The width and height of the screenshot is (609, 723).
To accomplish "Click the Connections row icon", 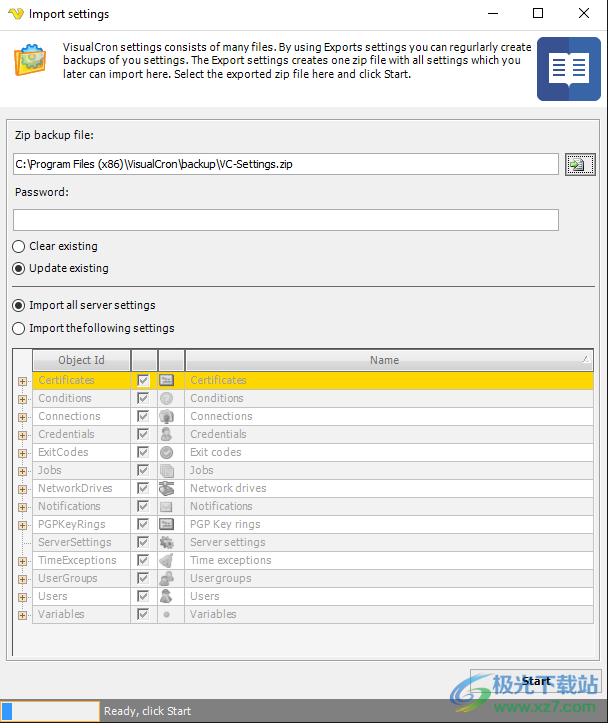I will pos(166,416).
